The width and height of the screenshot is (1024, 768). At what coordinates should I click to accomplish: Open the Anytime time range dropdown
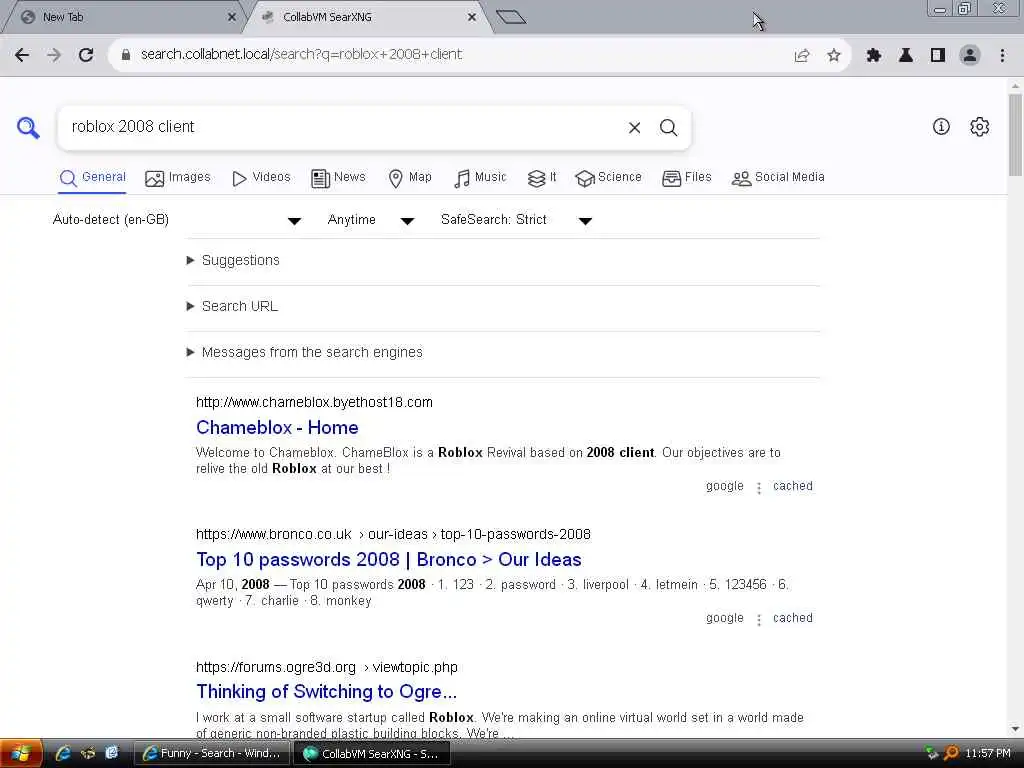[370, 220]
